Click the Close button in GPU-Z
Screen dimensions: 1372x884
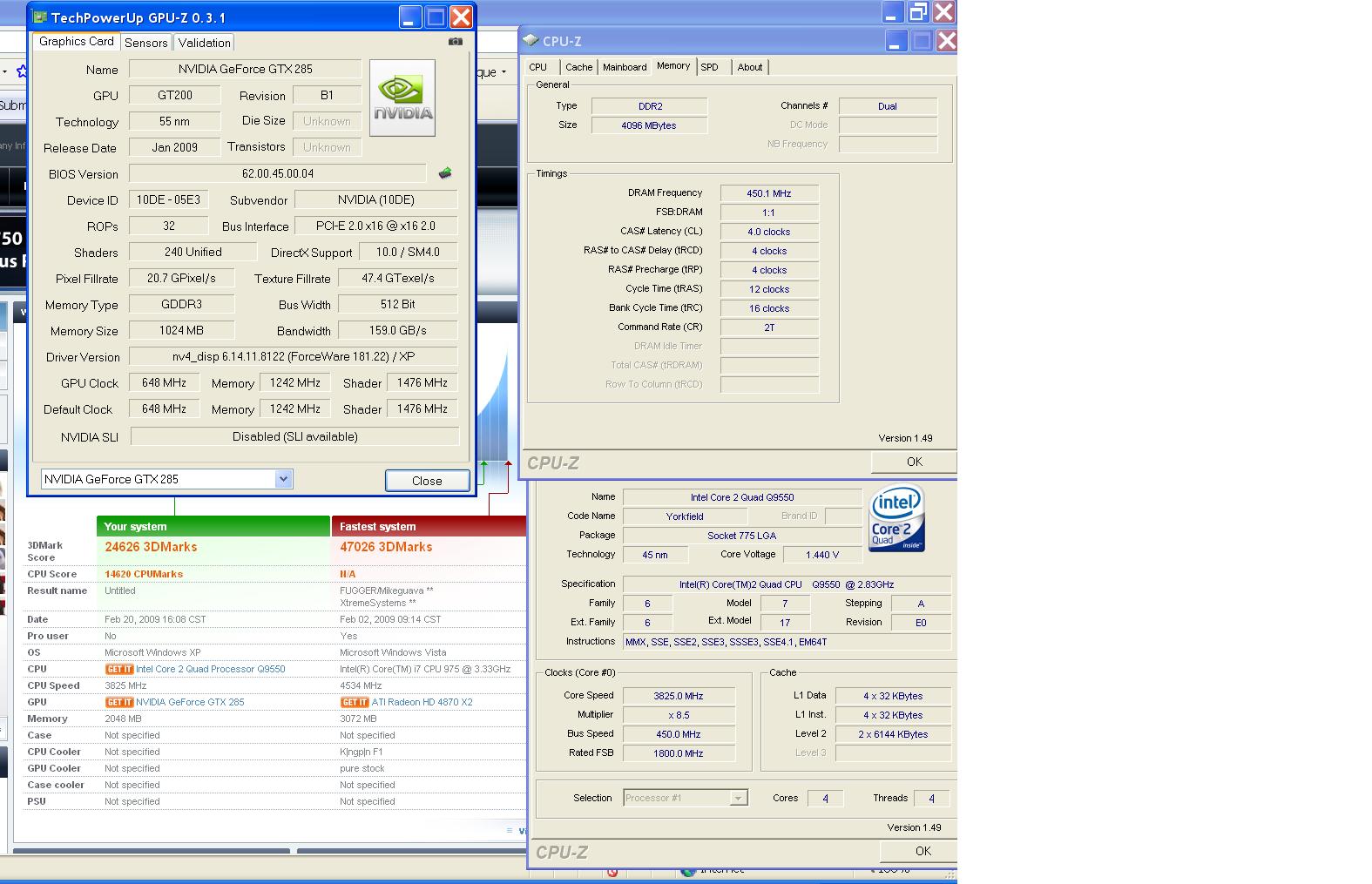coord(427,481)
